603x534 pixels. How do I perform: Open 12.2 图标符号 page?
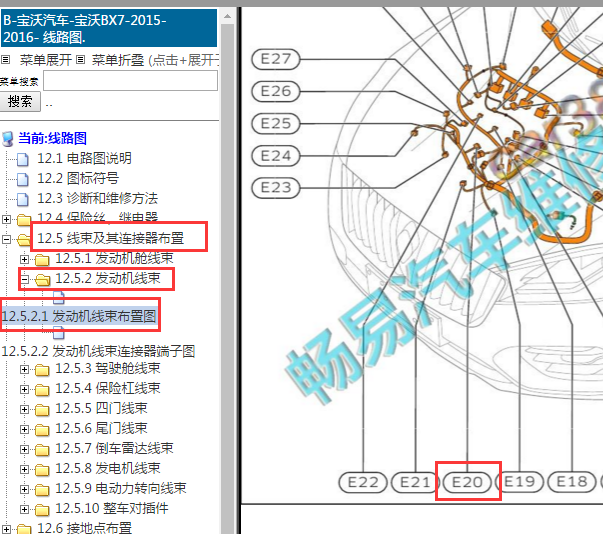[78, 178]
